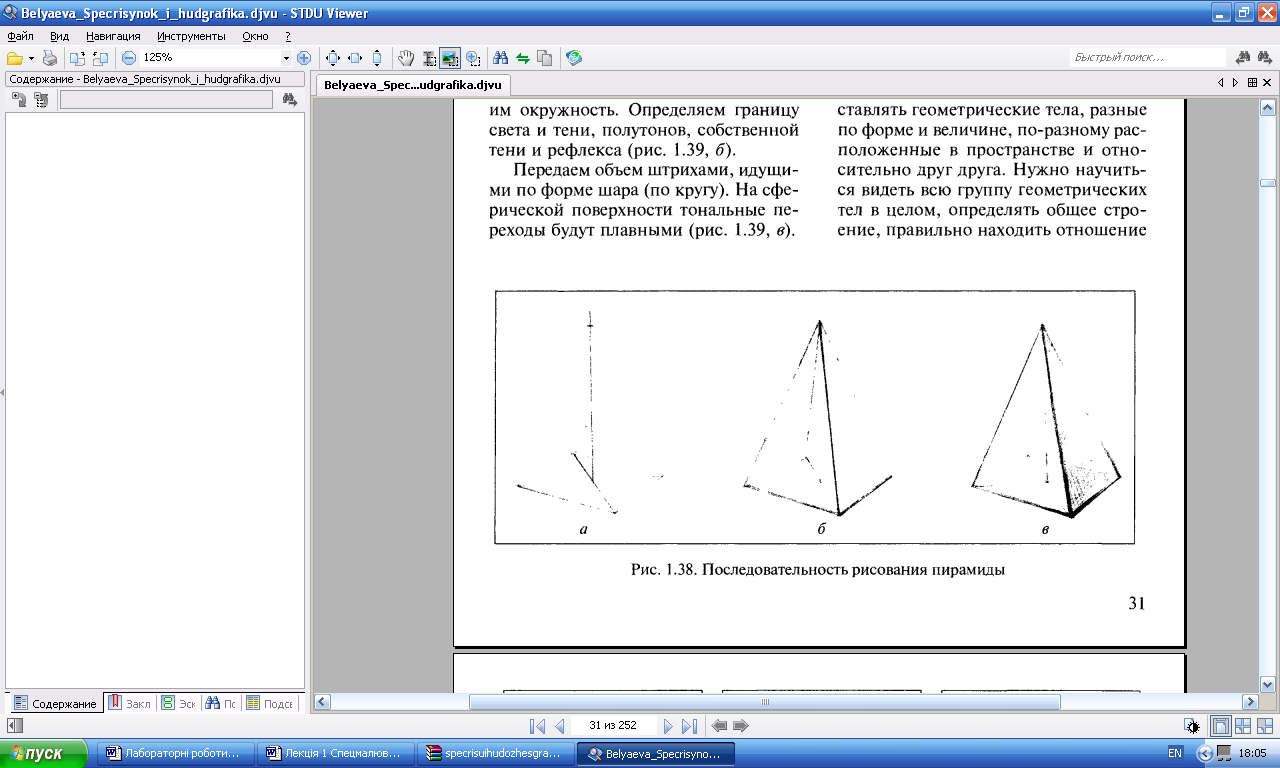Go to the next page
The image size is (1280, 768).
[x=668, y=726]
